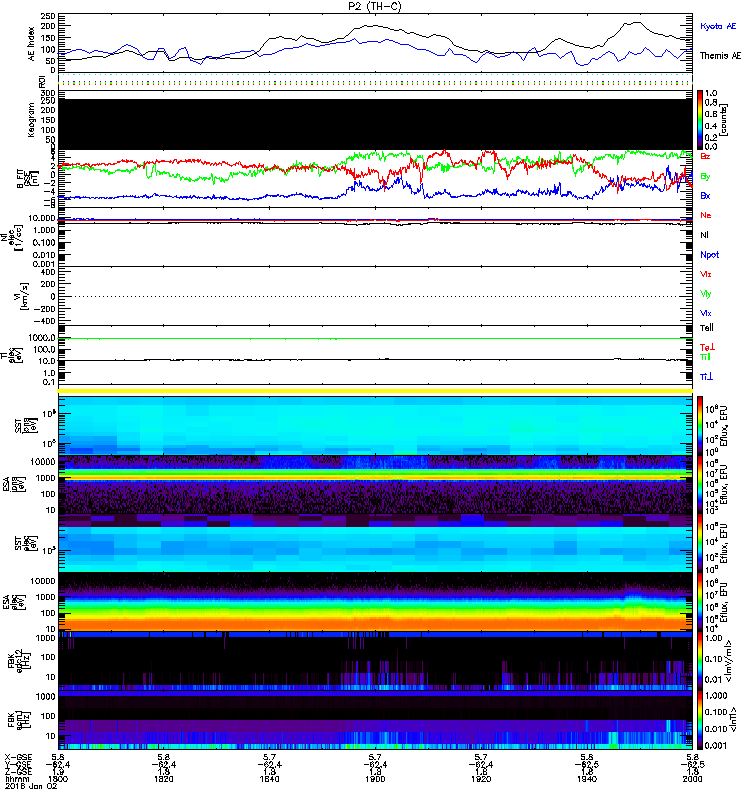
Task: Select the red Bz legend label
Action: (705, 156)
